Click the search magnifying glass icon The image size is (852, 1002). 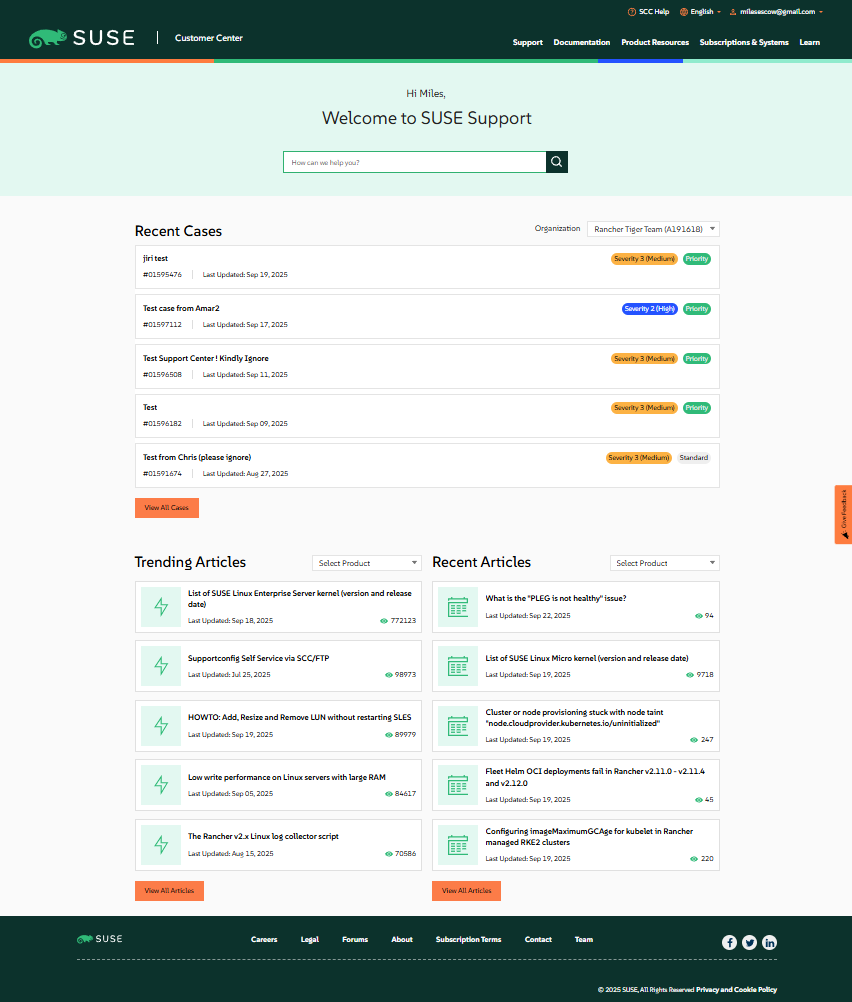click(x=556, y=161)
